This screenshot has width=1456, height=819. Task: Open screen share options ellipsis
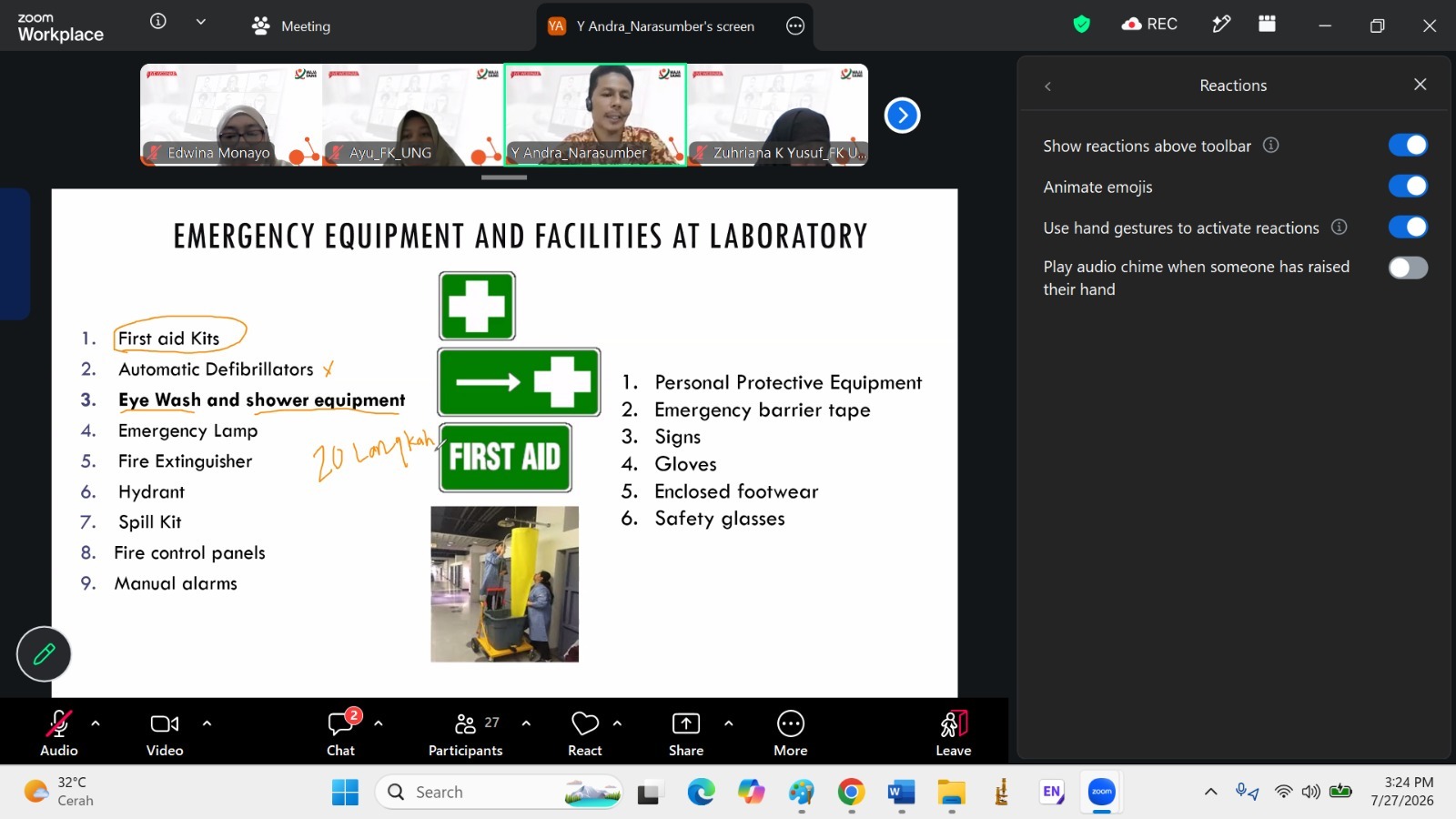click(795, 25)
